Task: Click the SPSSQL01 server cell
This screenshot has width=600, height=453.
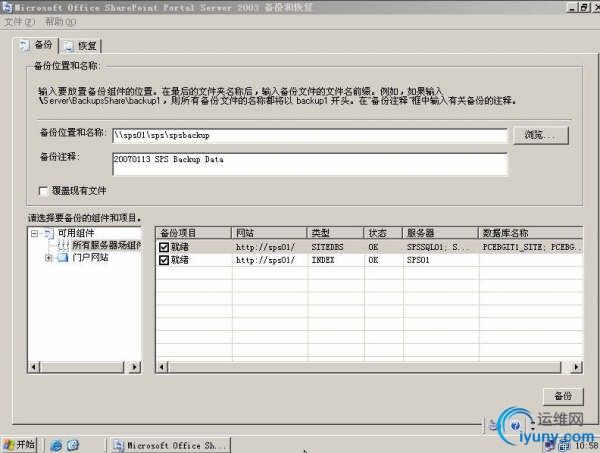Action: 438,247
